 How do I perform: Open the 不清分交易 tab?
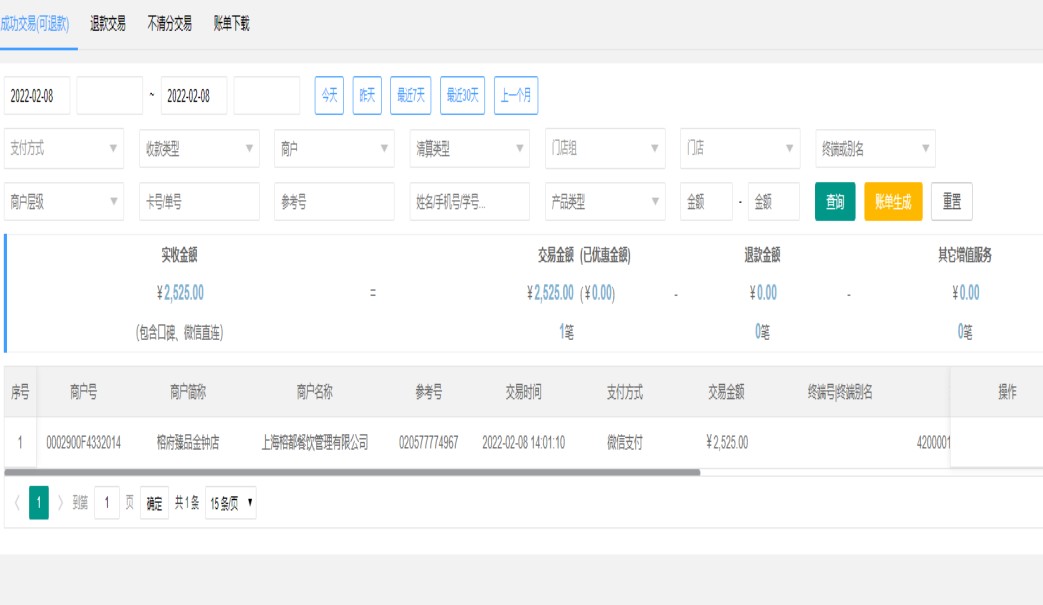pos(169,24)
